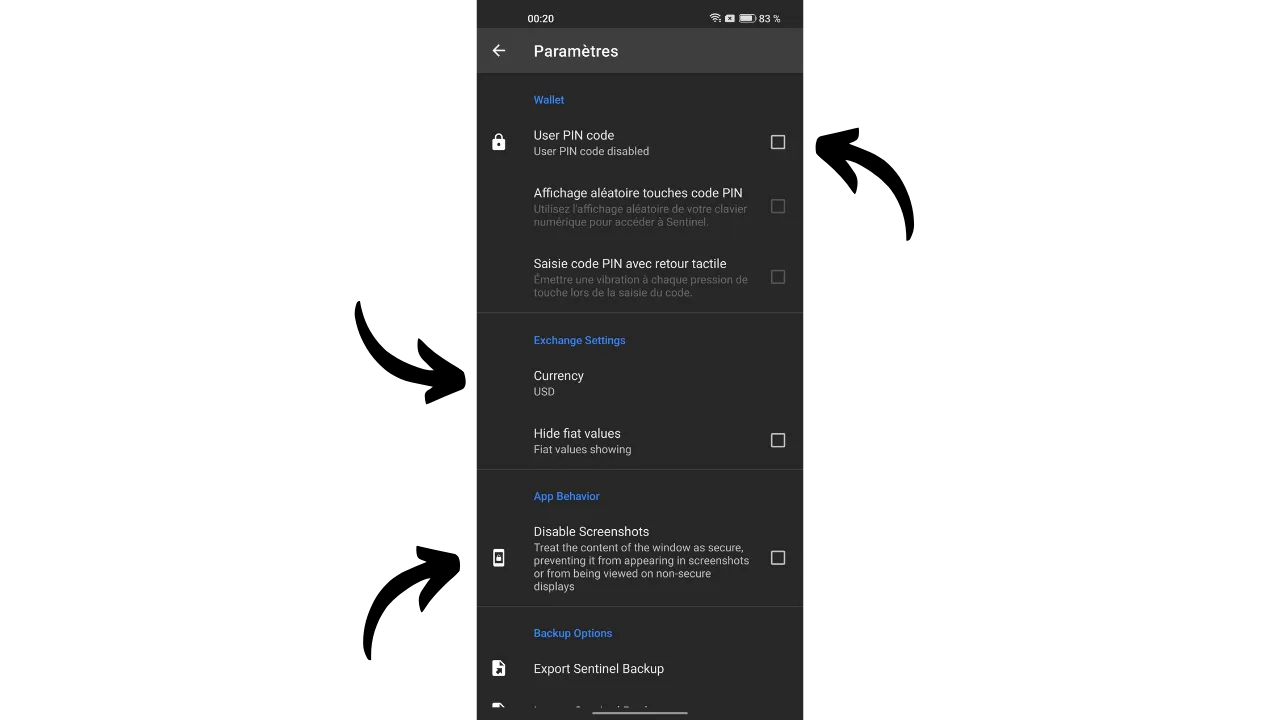Click the Export Sentinel Backup file icon
This screenshot has width=1280, height=720.
pyautogui.click(x=499, y=669)
